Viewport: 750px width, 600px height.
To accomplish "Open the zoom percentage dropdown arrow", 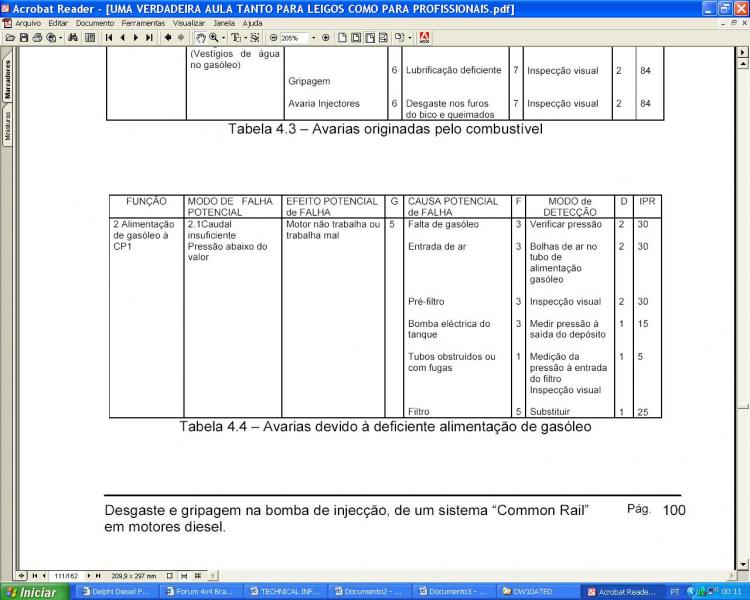I will (314, 38).
